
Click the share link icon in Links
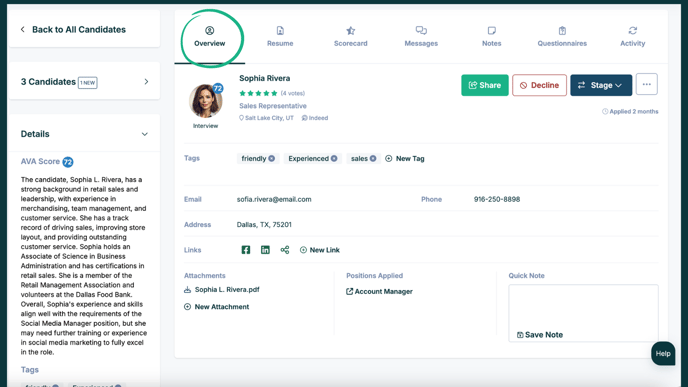pos(285,250)
